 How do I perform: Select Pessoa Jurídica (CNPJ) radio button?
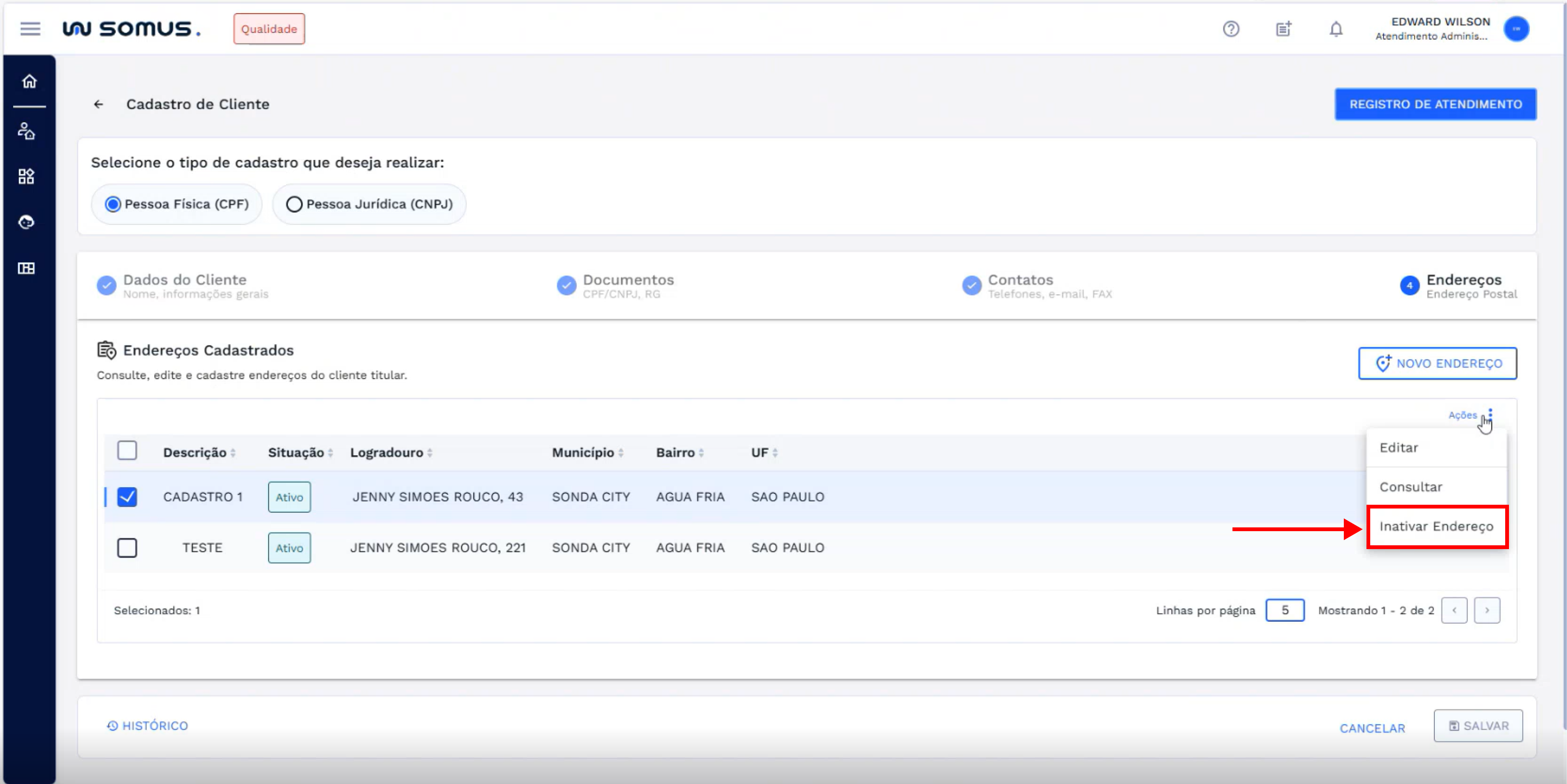(x=294, y=204)
